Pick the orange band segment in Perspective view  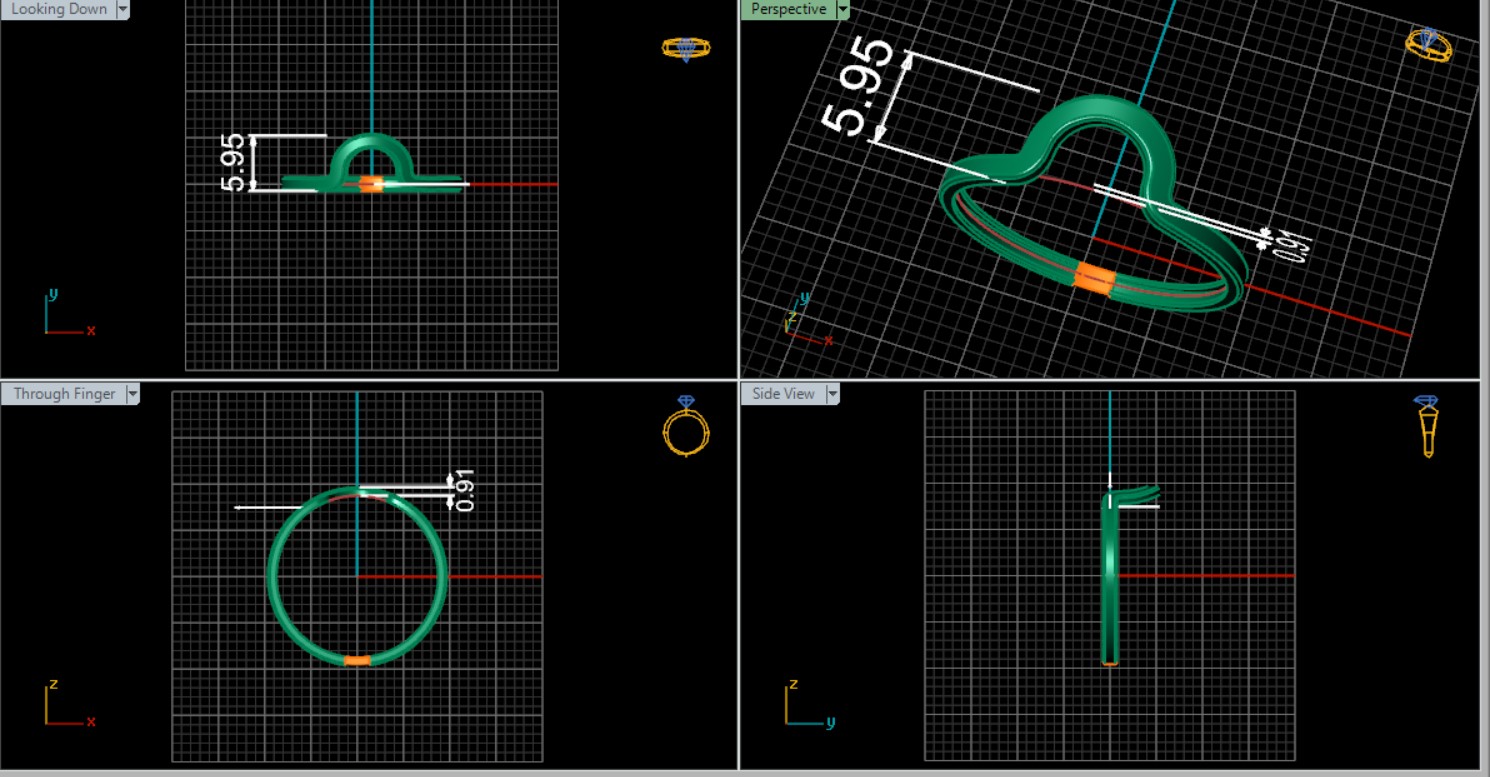[x=1094, y=279]
